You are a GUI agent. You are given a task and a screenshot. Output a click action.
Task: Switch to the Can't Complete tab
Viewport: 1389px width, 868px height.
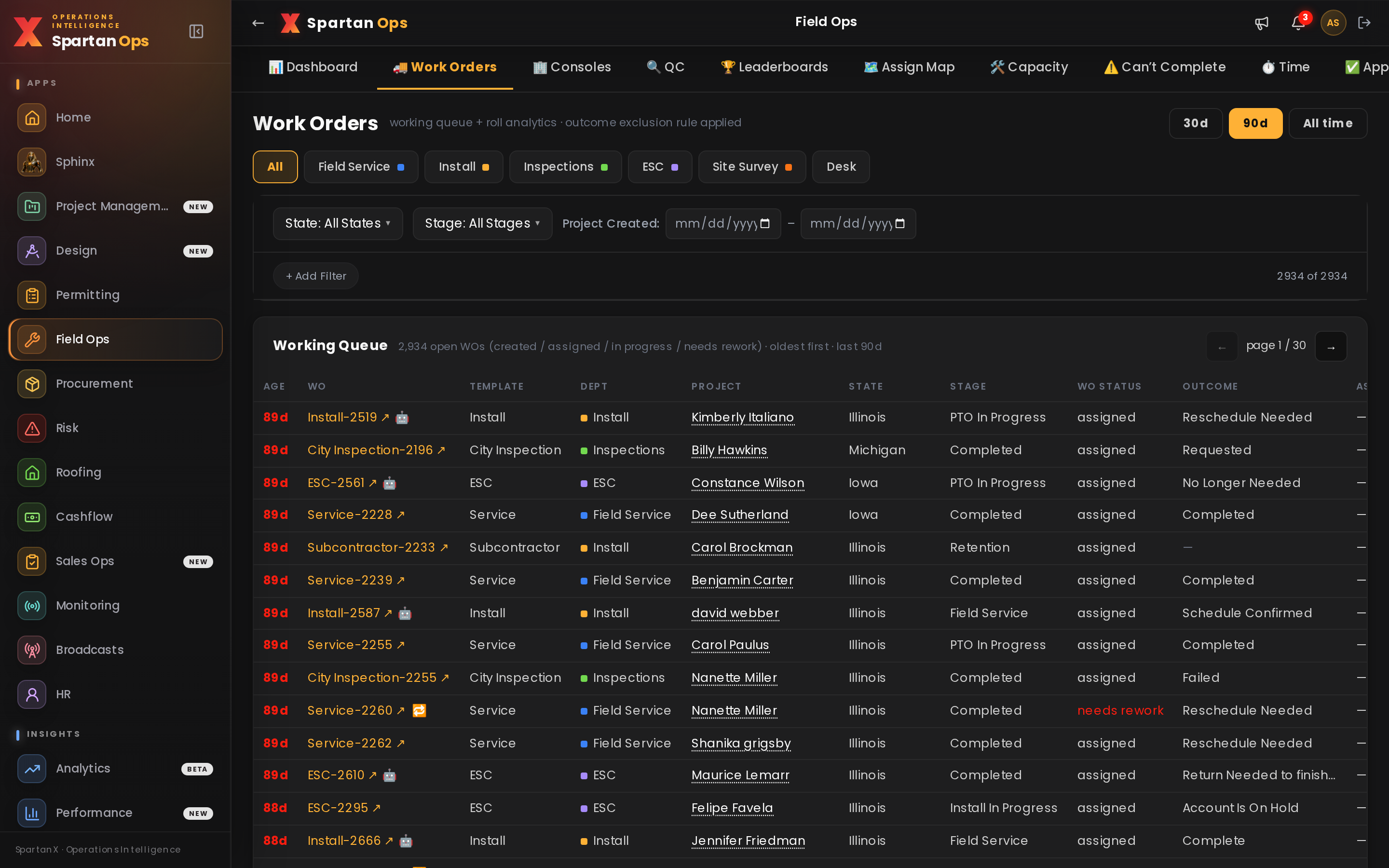click(1165, 67)
